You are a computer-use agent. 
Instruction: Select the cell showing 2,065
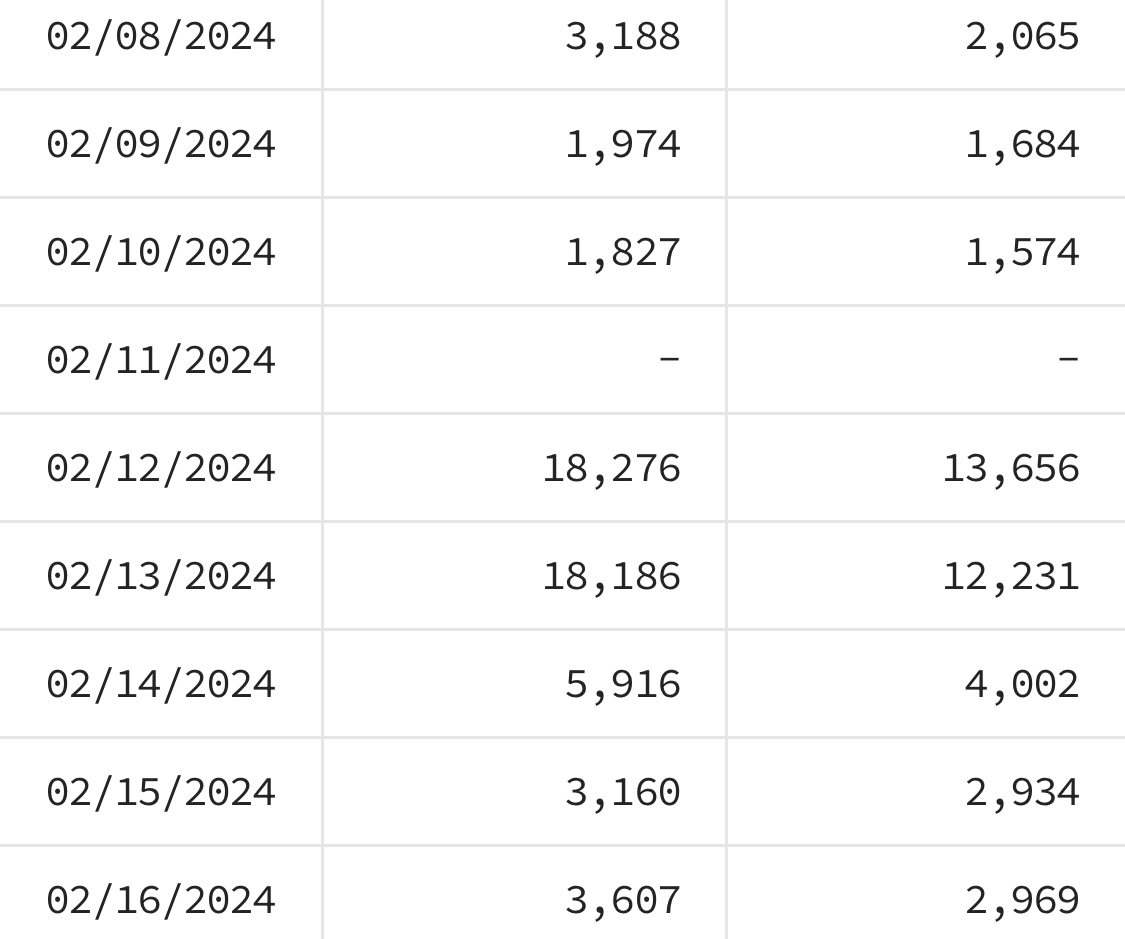[926, 37]
